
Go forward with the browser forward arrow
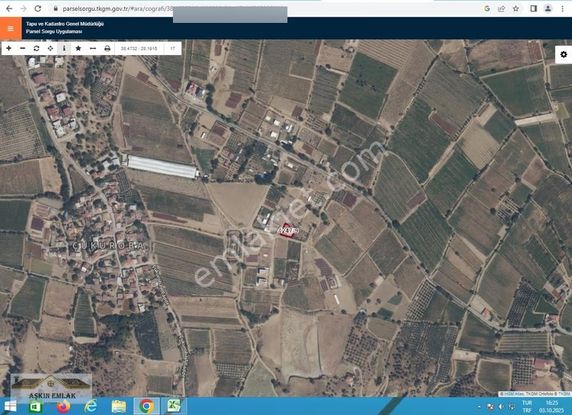click(23, 8)
